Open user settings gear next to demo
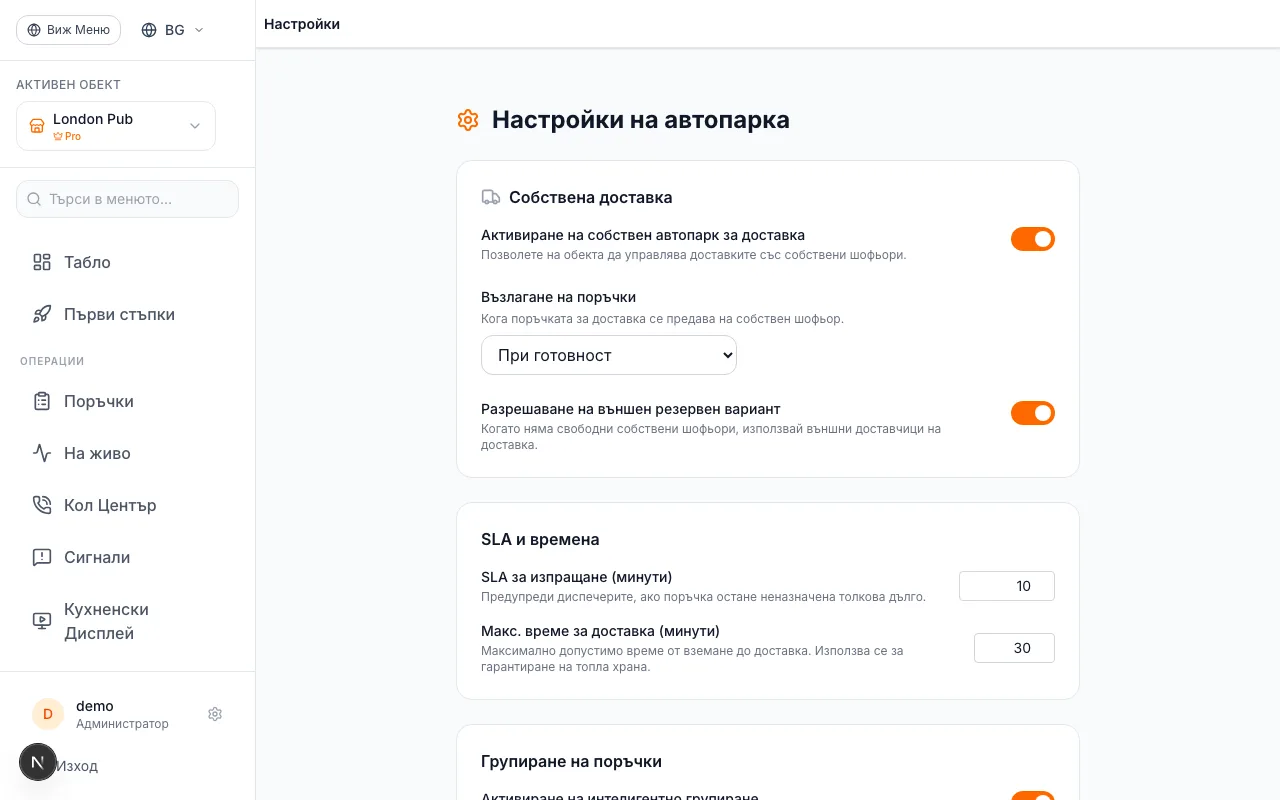1280x800 pixels. tap(215, 714)
